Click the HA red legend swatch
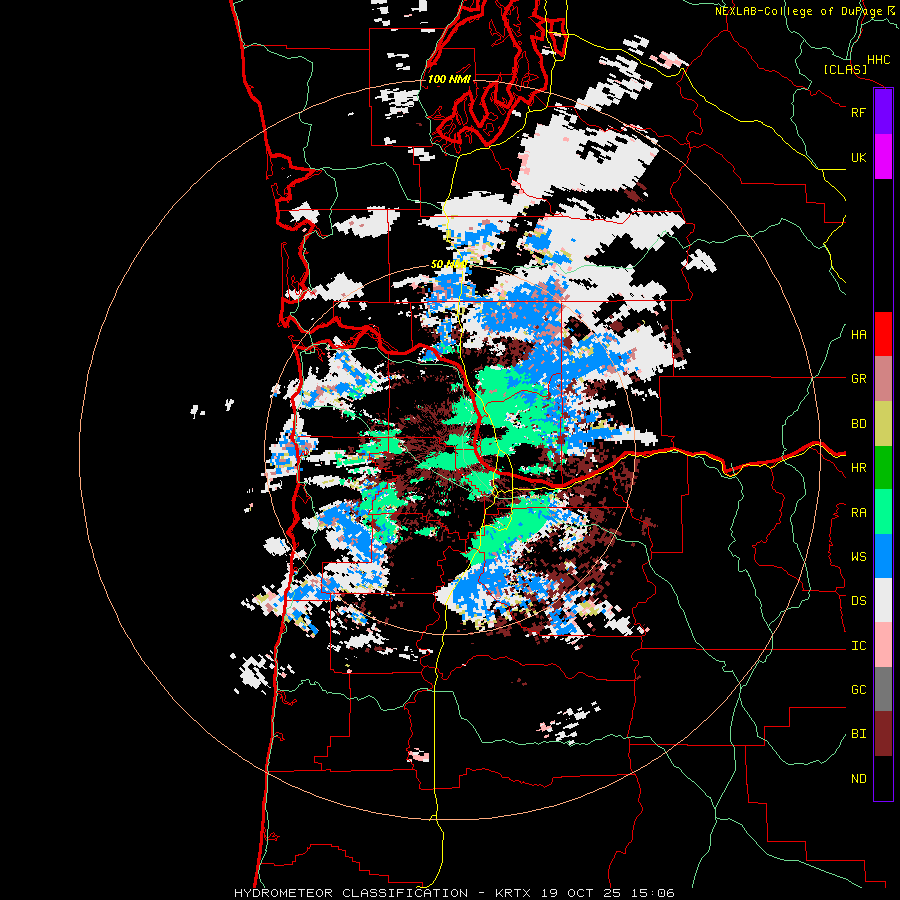The image size is (900, 900). click(883, 334)
